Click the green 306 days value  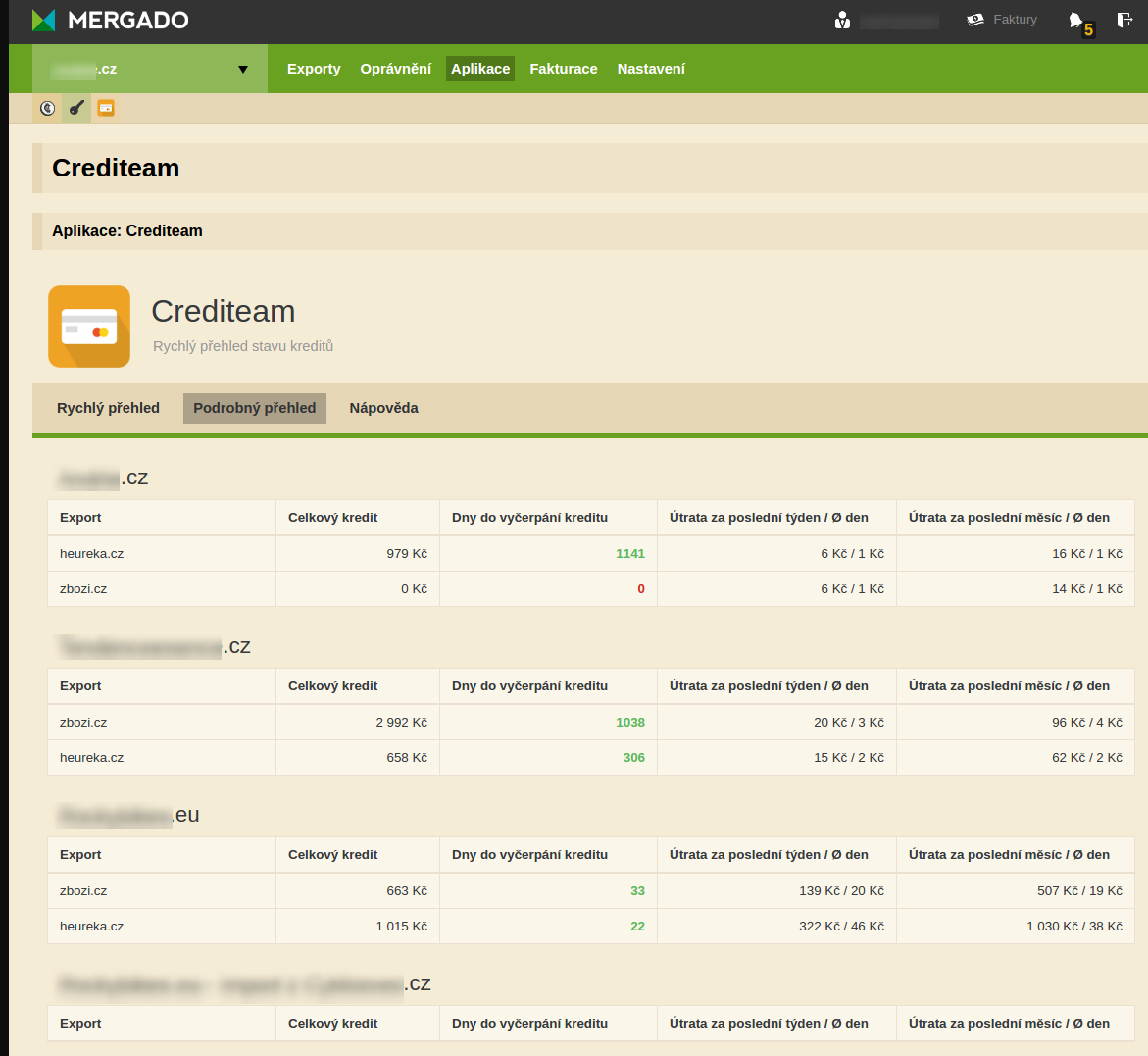[x=634, y=757]
